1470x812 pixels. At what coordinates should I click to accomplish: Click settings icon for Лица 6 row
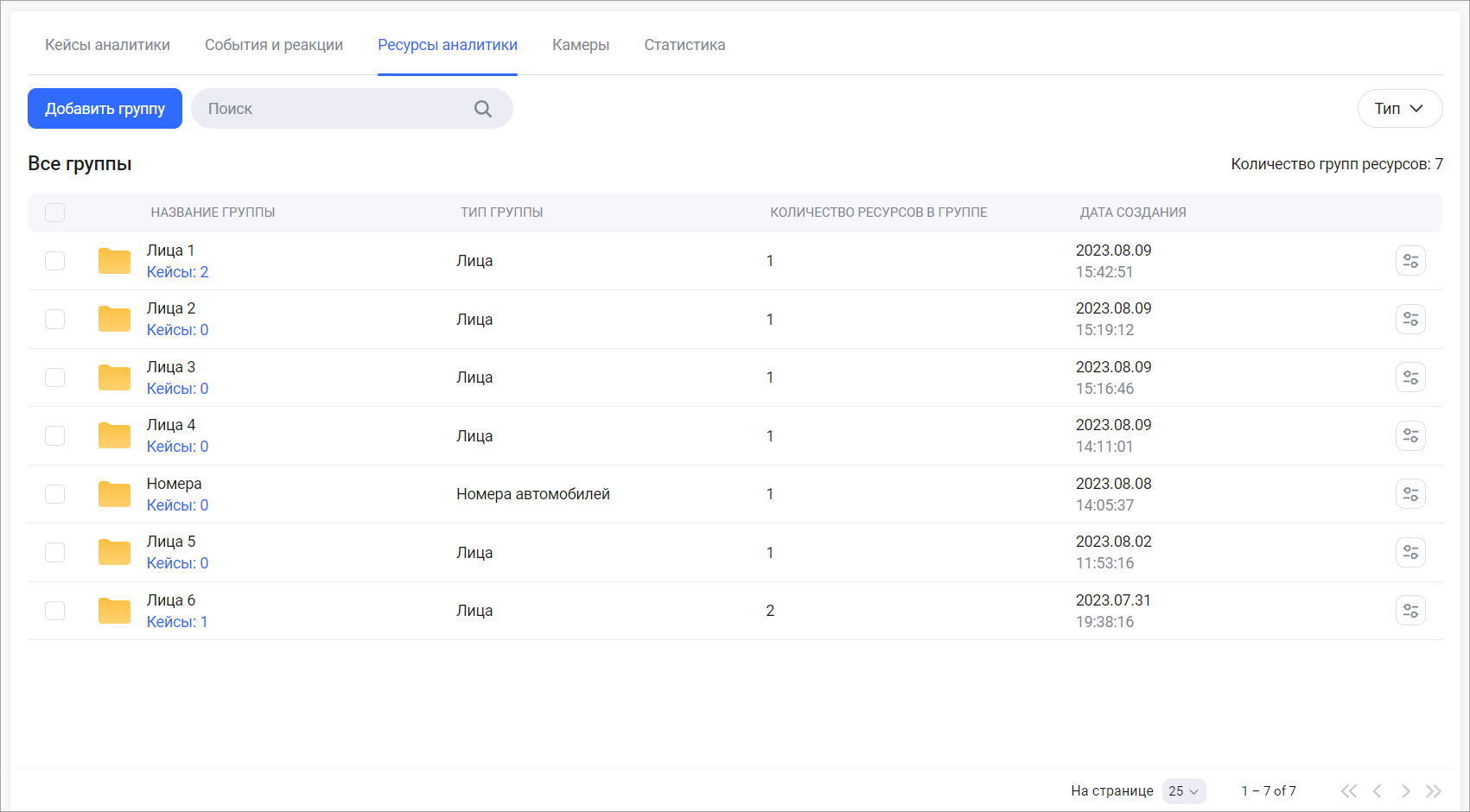tap(1410, 611)
